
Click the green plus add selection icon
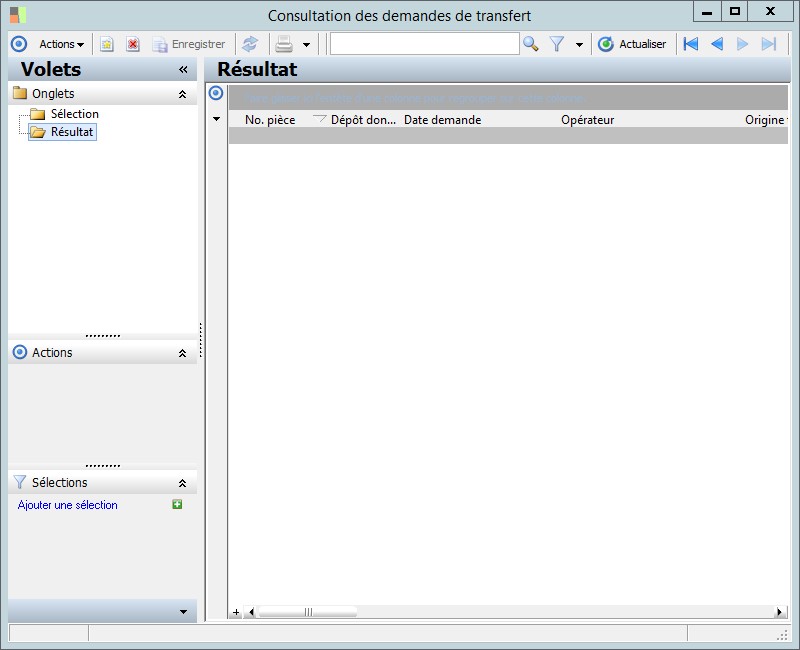(177, 505)
